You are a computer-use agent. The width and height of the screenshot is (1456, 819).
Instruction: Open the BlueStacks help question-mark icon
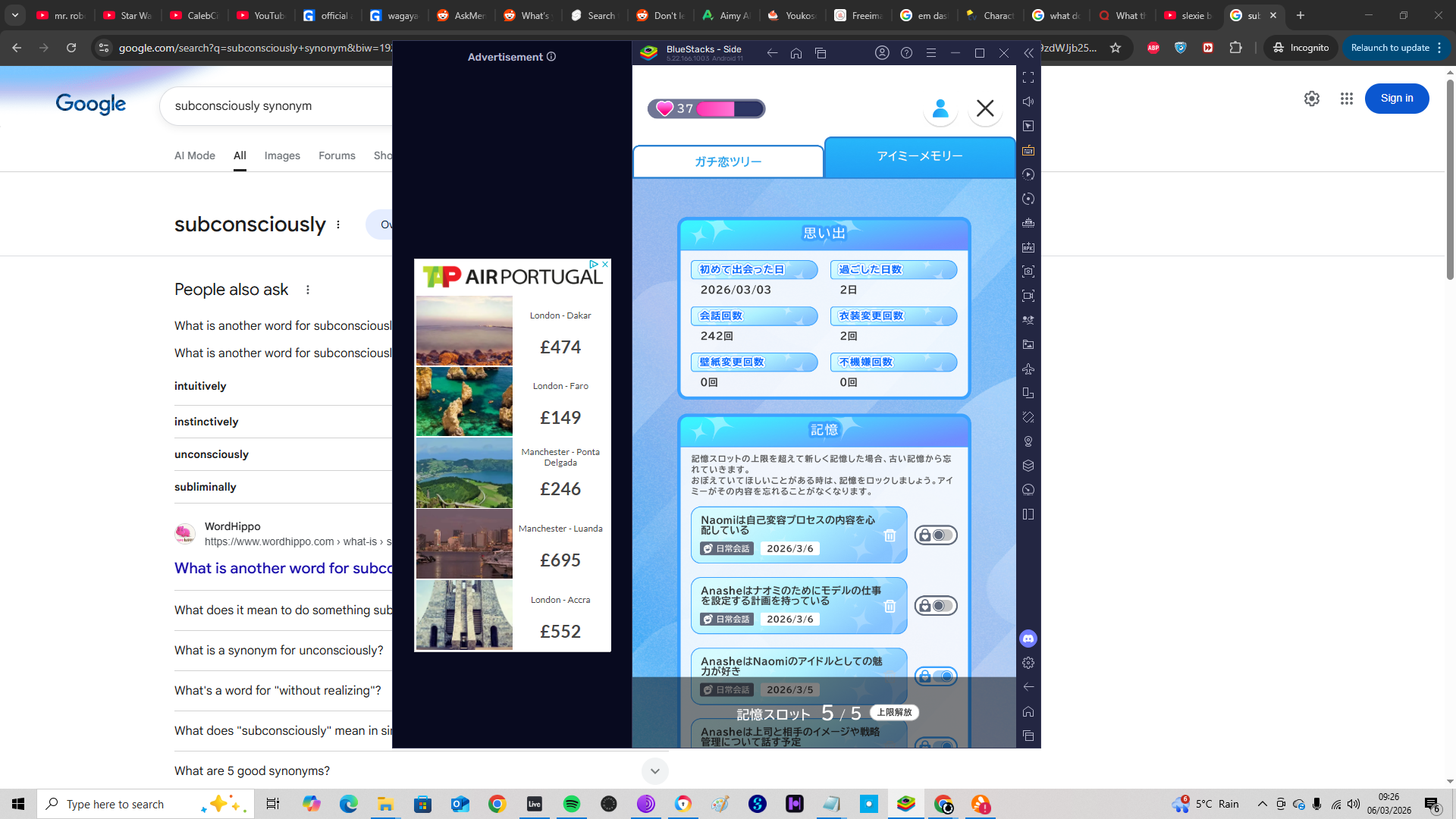(x=906, y=53)
